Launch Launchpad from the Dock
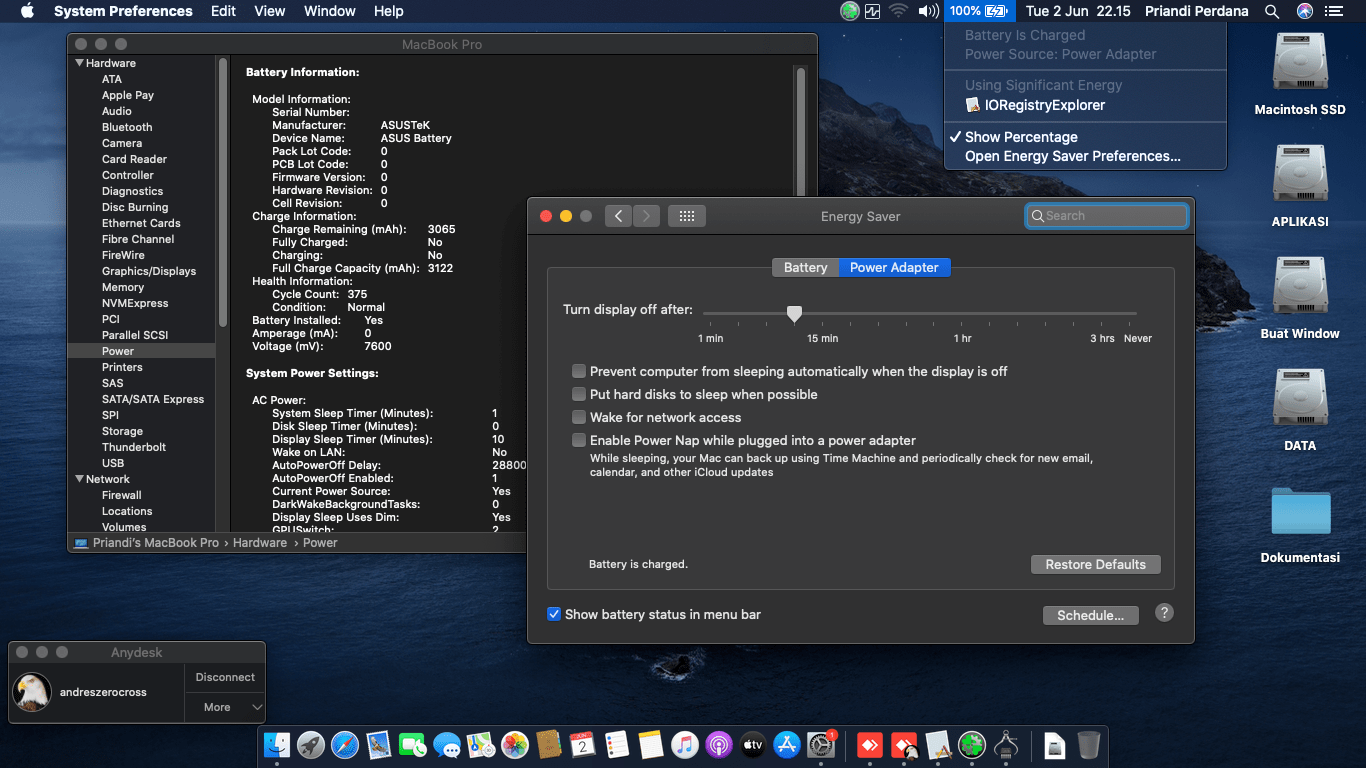The image size is (1366, 768). [311, 744]
